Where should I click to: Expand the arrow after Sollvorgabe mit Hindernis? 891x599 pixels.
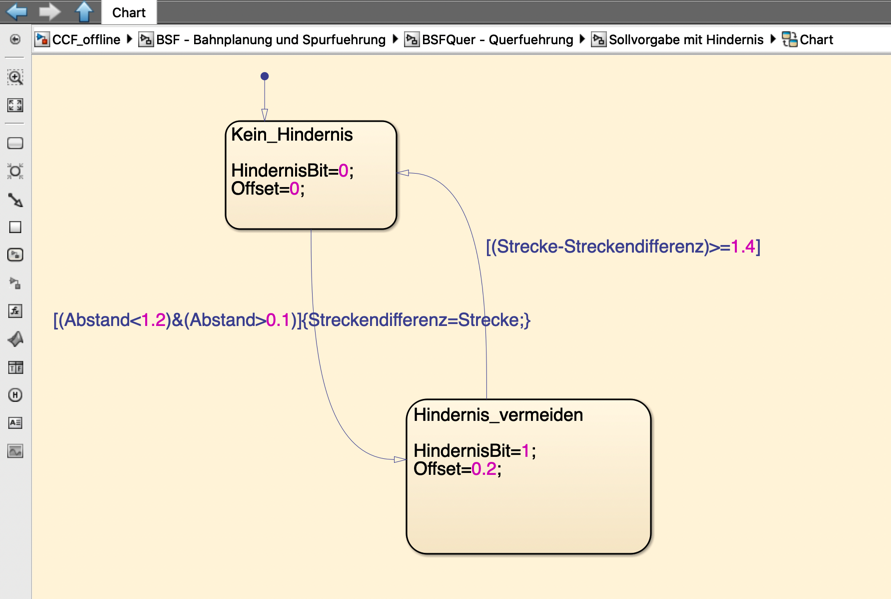[x=772, y=40]
